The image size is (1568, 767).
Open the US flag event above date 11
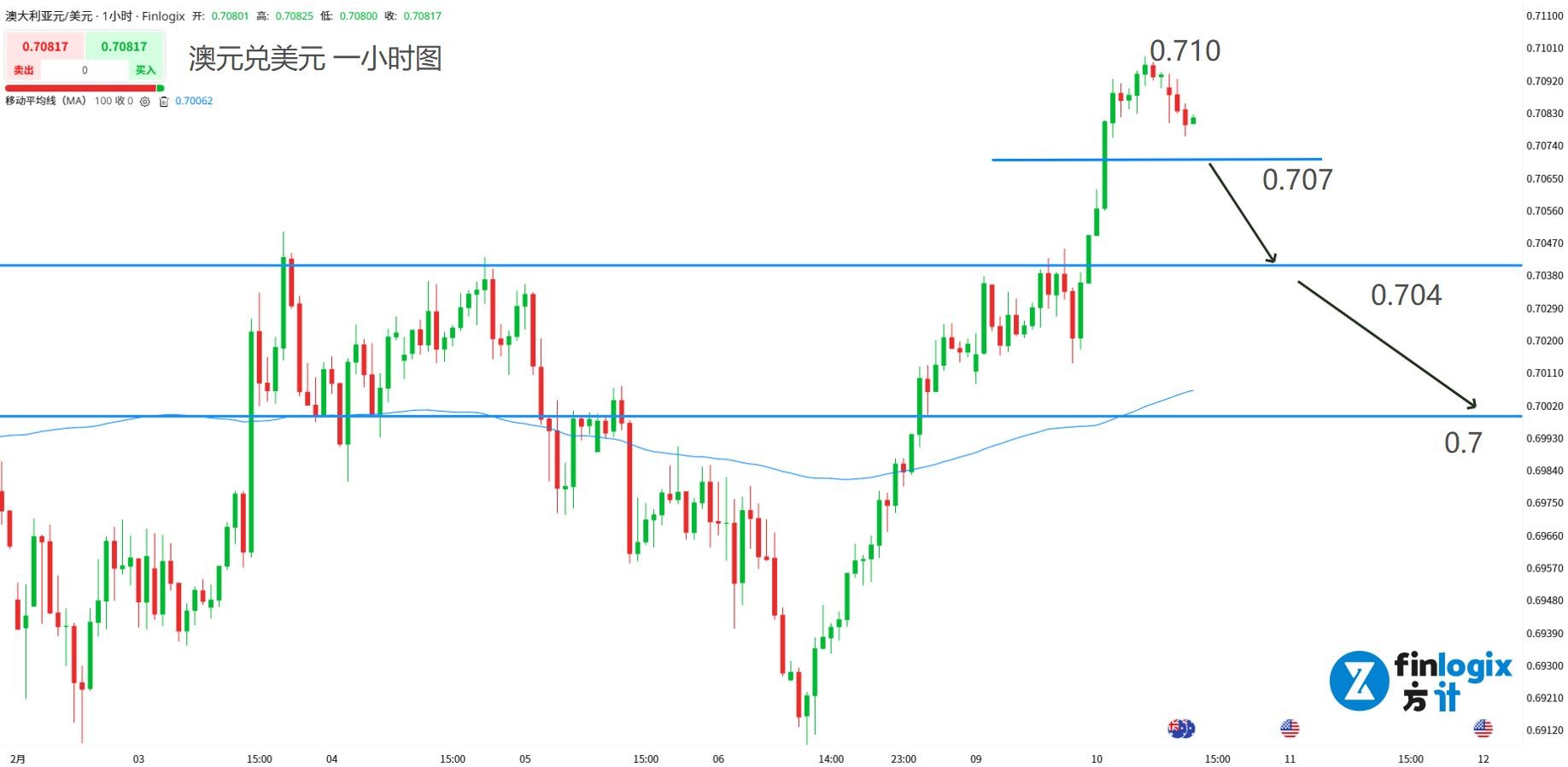click(1290, 729)
